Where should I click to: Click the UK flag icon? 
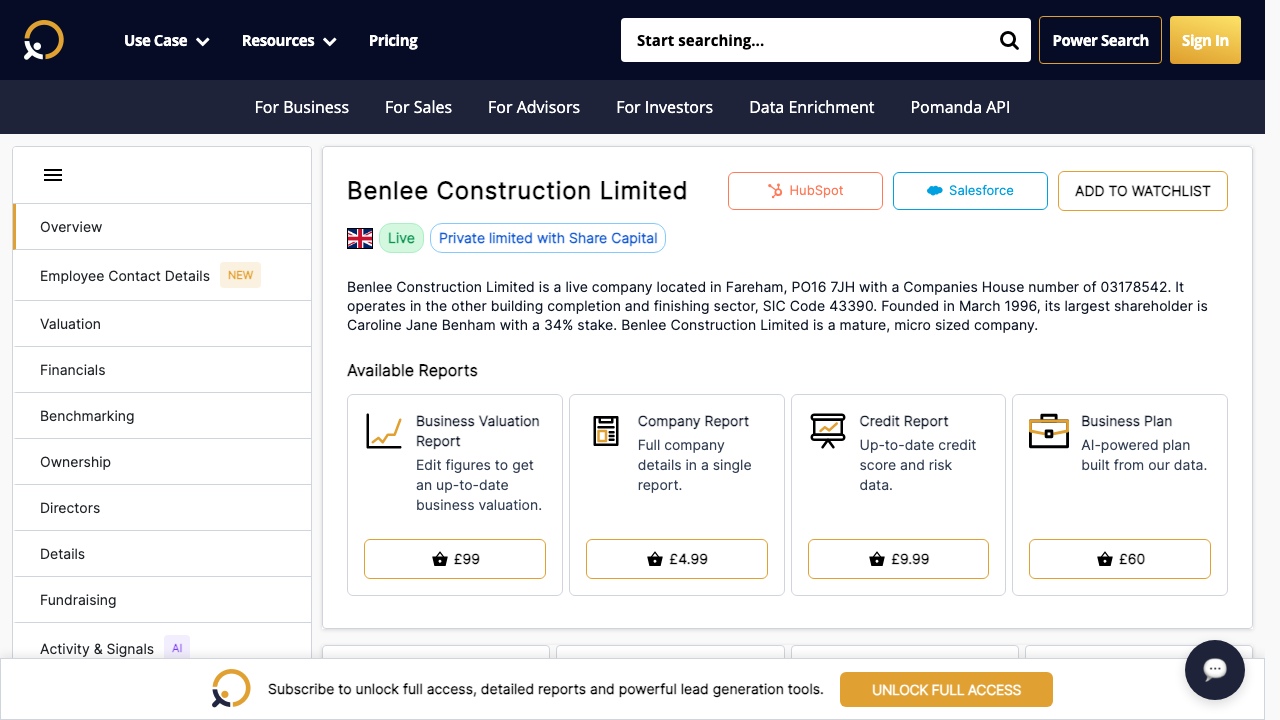[x=360, y=238]
